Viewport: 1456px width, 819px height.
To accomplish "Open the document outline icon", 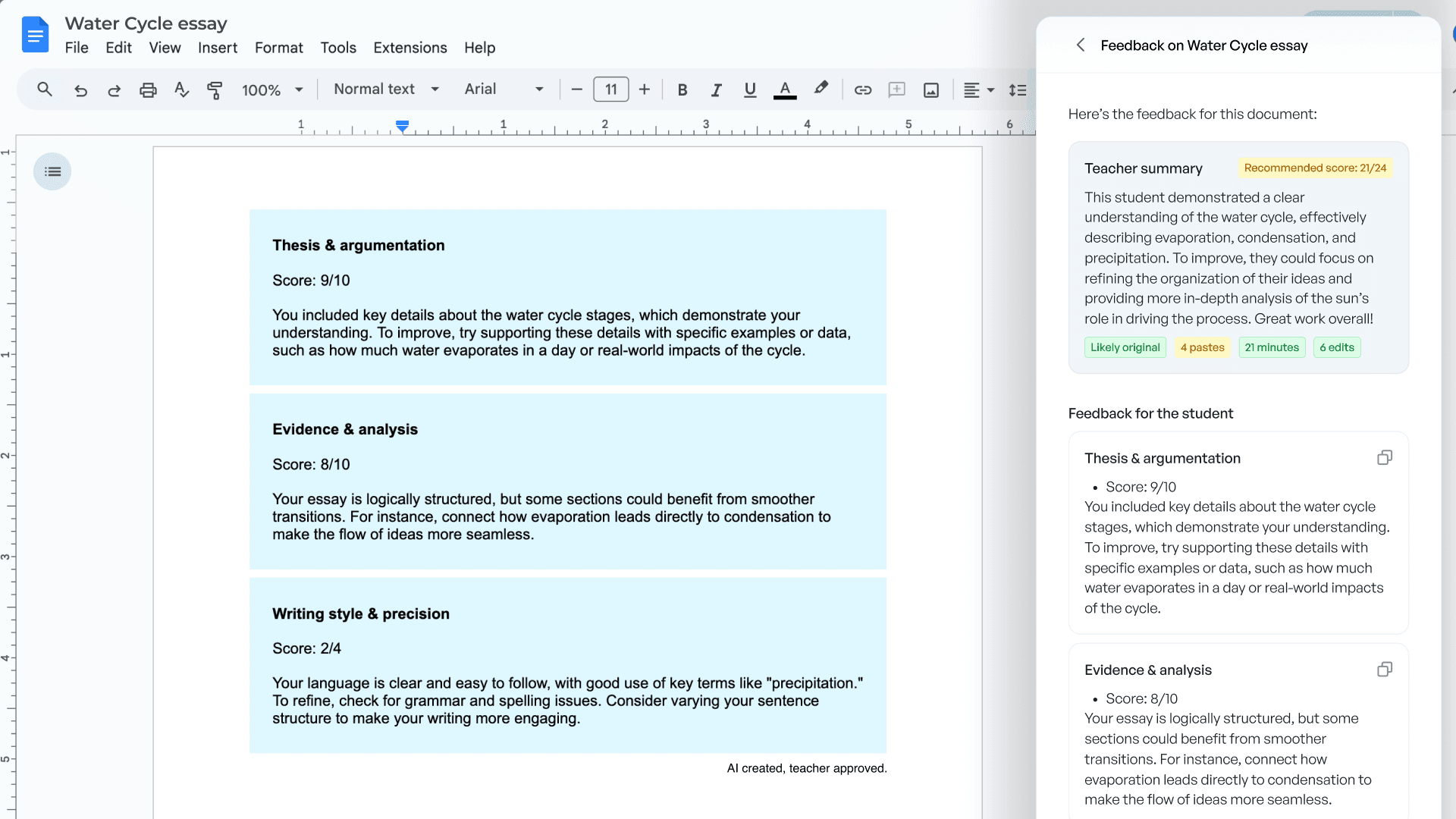I will pyautogui.click(x=52, y=171).
